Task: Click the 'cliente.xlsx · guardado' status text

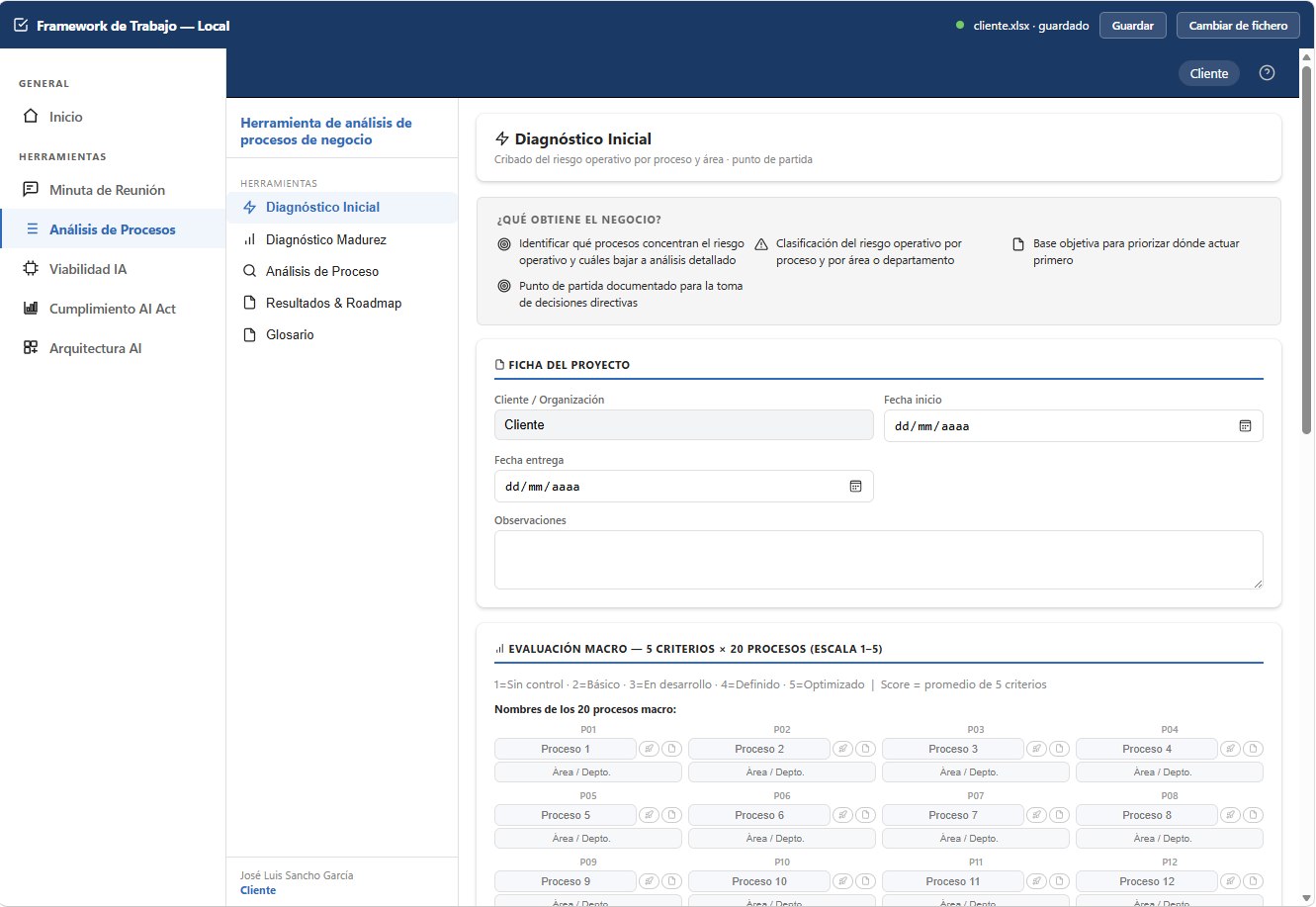Action: 1031,26
